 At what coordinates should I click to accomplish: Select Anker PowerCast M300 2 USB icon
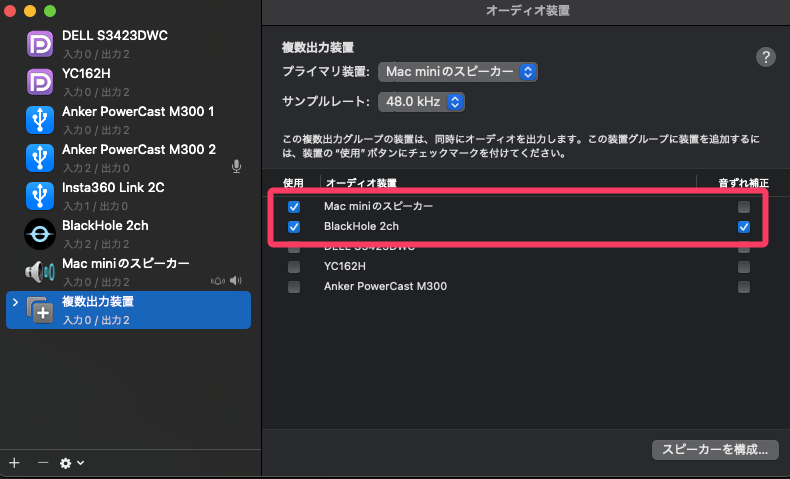click(40, 158)
